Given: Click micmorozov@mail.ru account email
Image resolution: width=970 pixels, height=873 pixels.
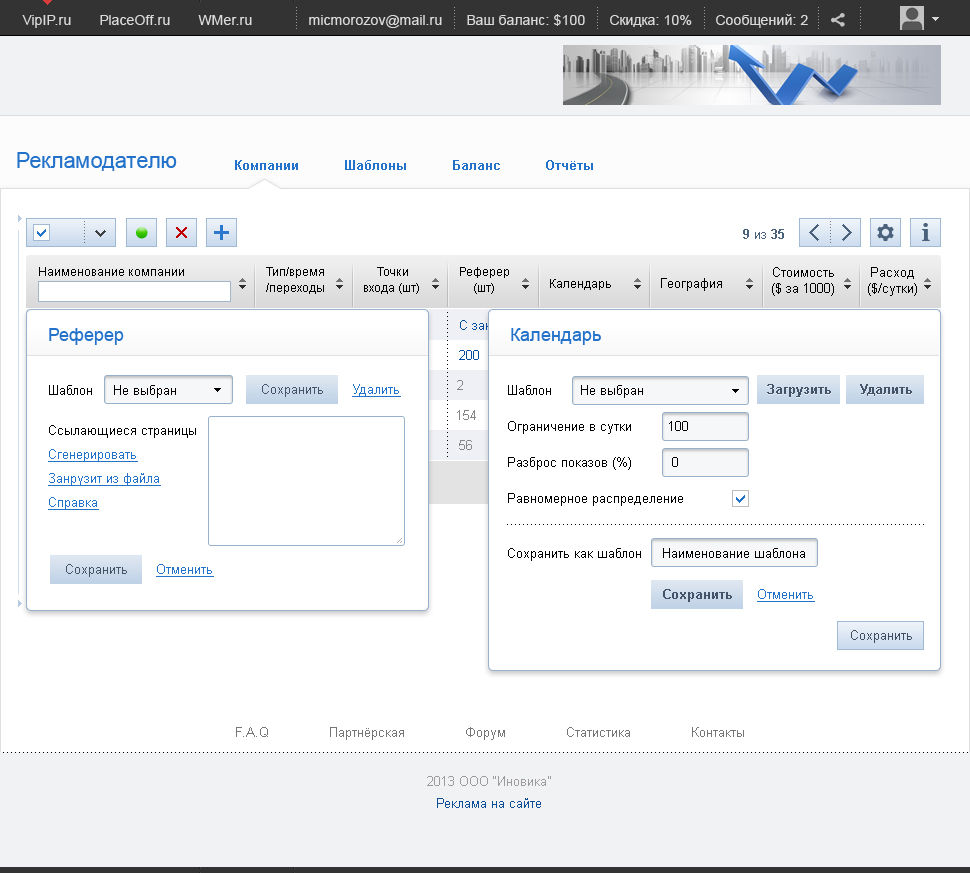Looking at the screenshot, I should 375,20.
